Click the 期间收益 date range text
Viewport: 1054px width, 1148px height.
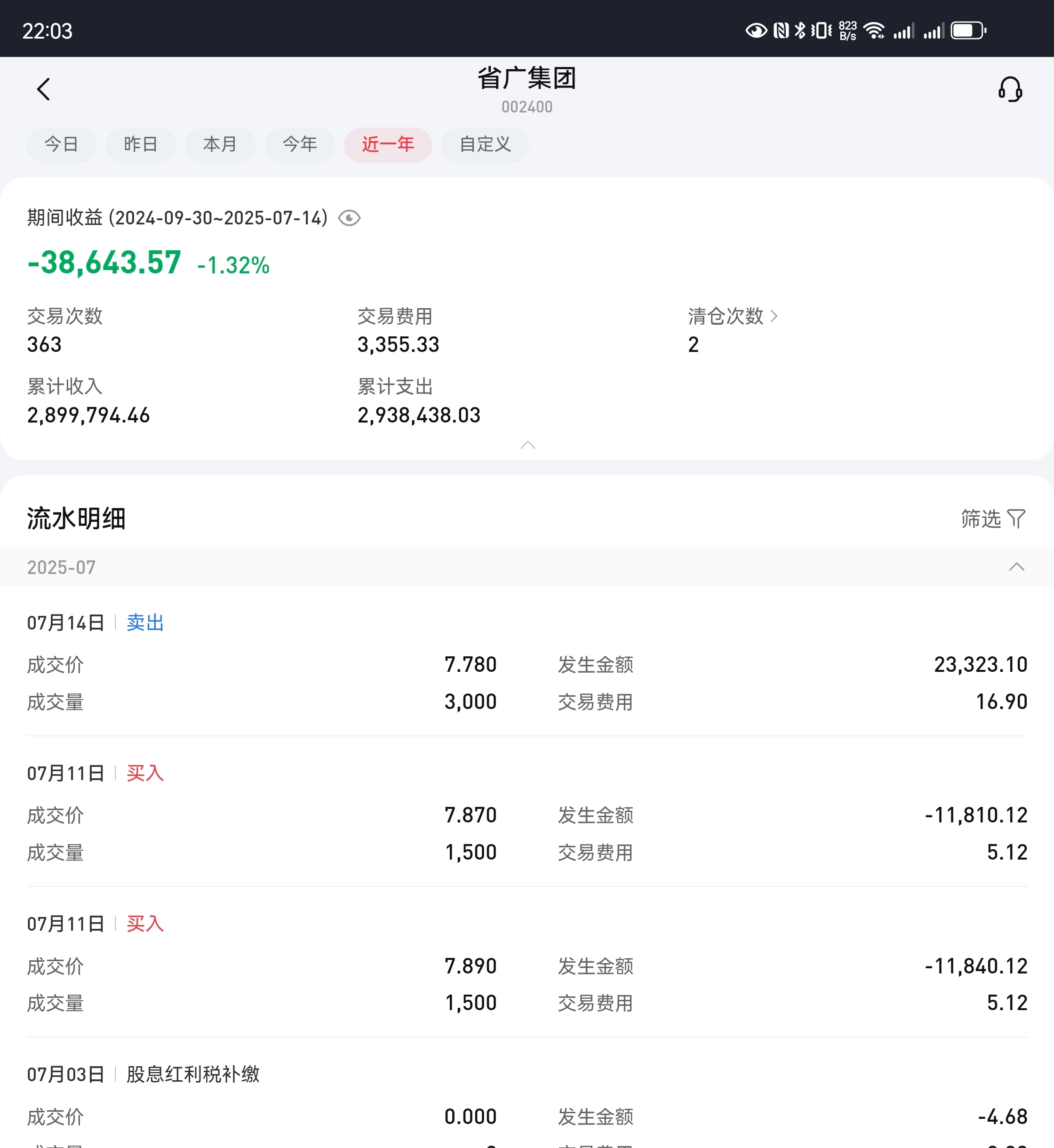[177, 217]
